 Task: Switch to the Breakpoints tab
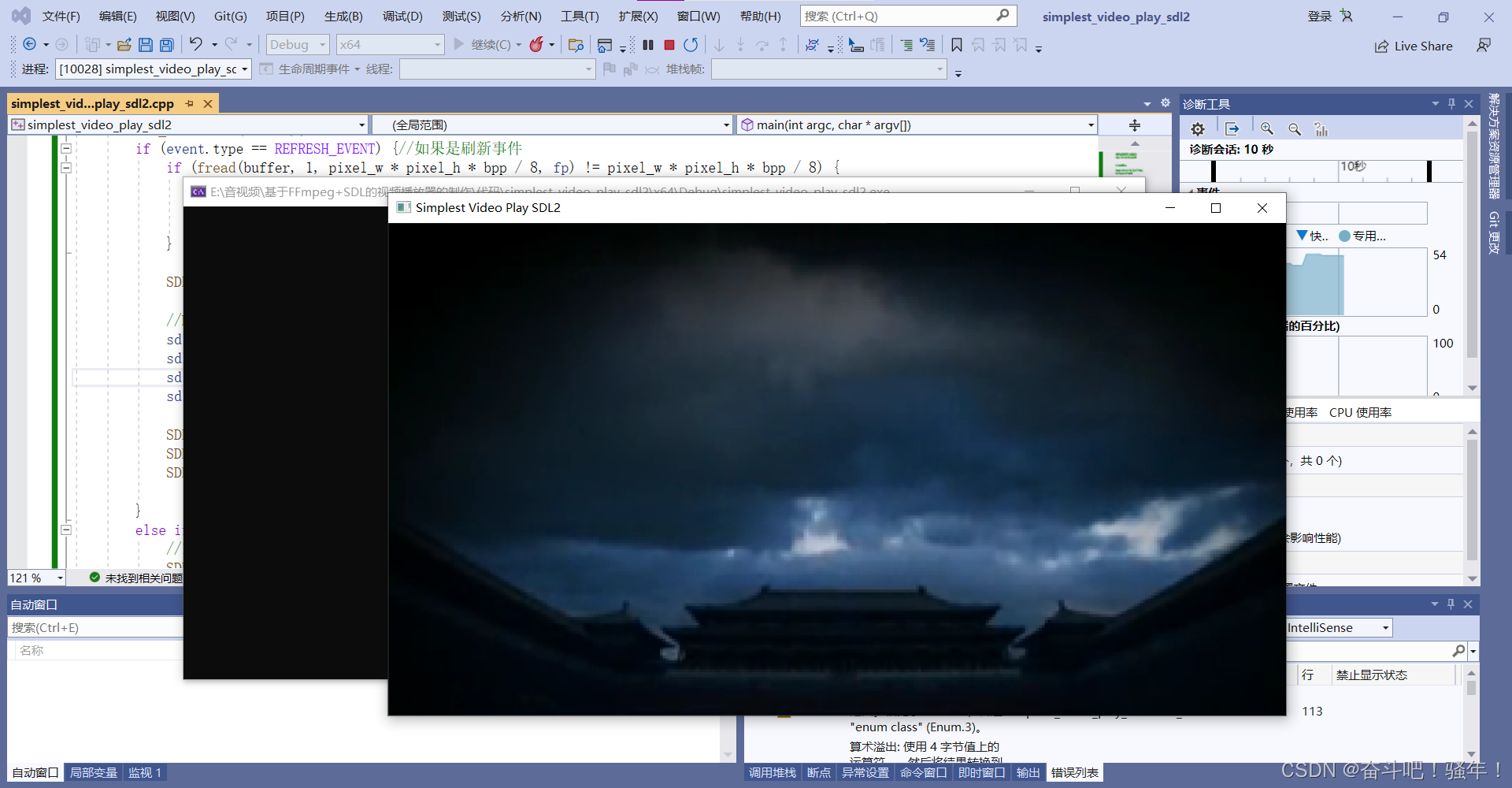819,773
